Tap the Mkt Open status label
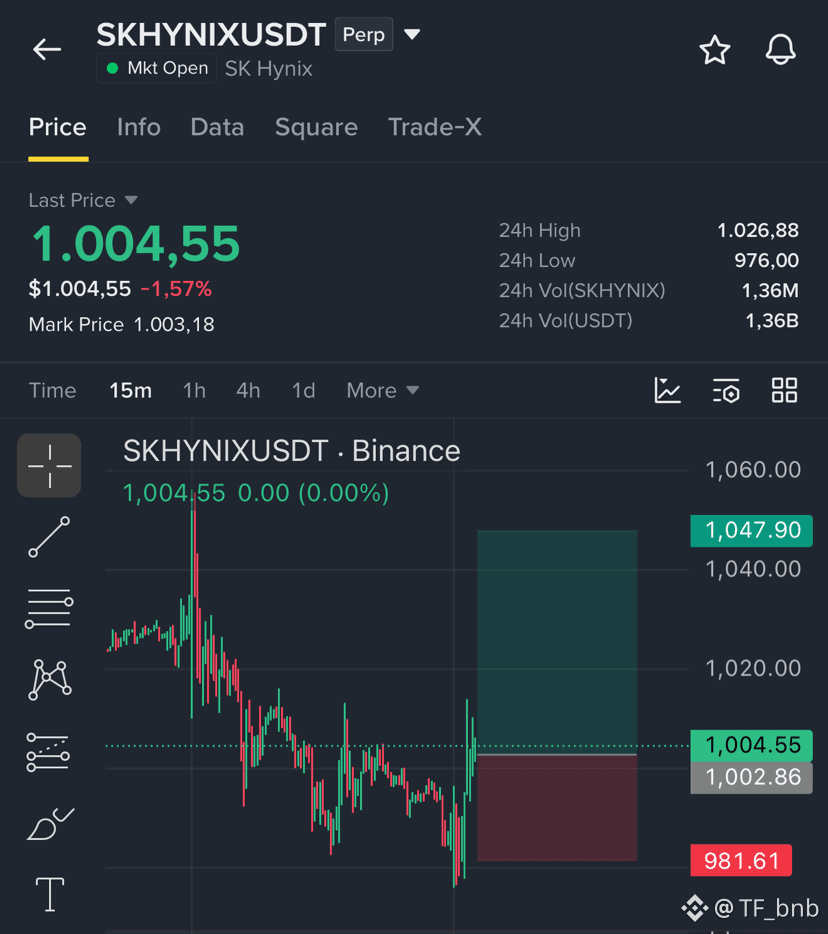The width and height of the screenshot is (828, 934). [x=157, y=69]
